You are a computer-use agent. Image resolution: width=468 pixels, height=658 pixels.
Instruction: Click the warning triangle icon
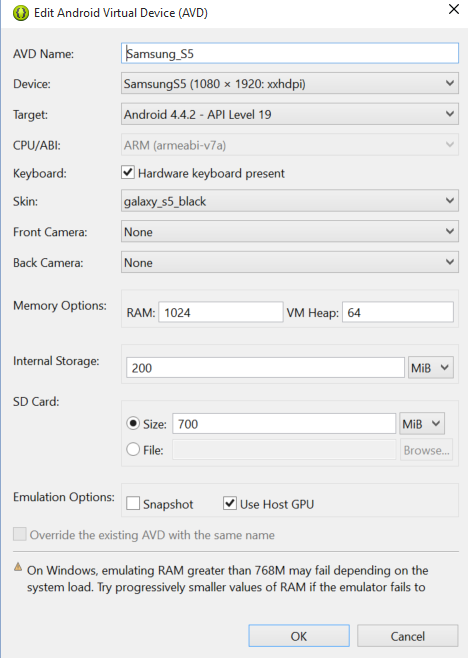point(18,567)
